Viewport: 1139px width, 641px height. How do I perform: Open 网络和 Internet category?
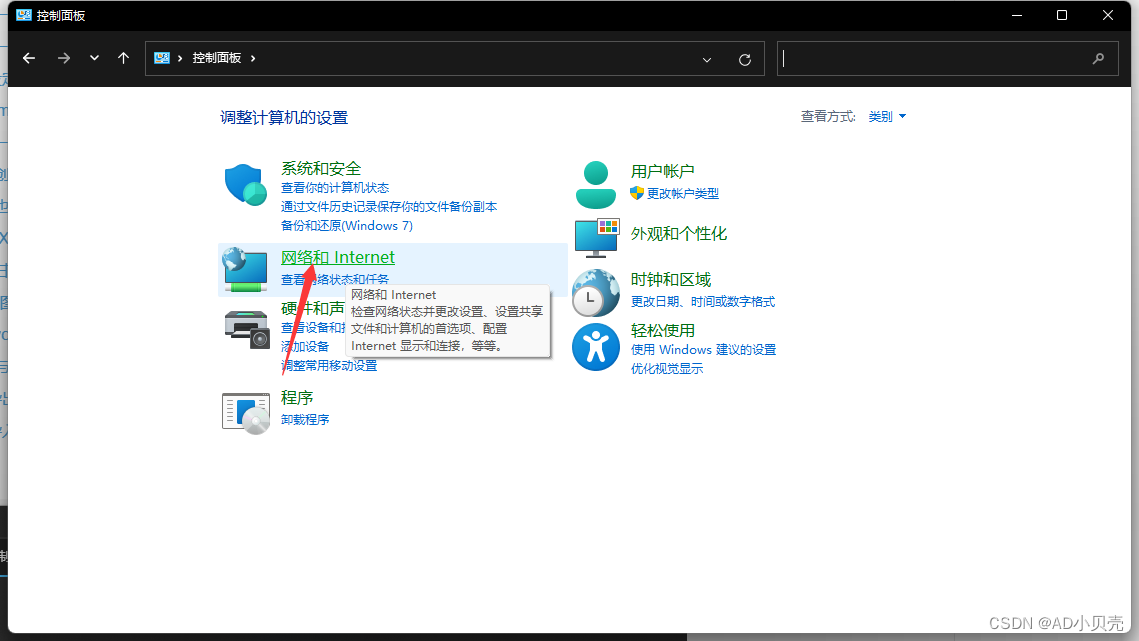(338, 257)
